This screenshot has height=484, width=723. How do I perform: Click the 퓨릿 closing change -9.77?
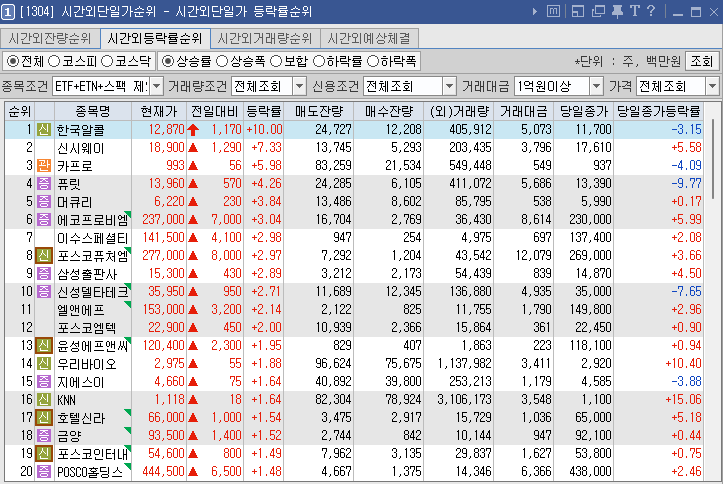pos(687,183)
